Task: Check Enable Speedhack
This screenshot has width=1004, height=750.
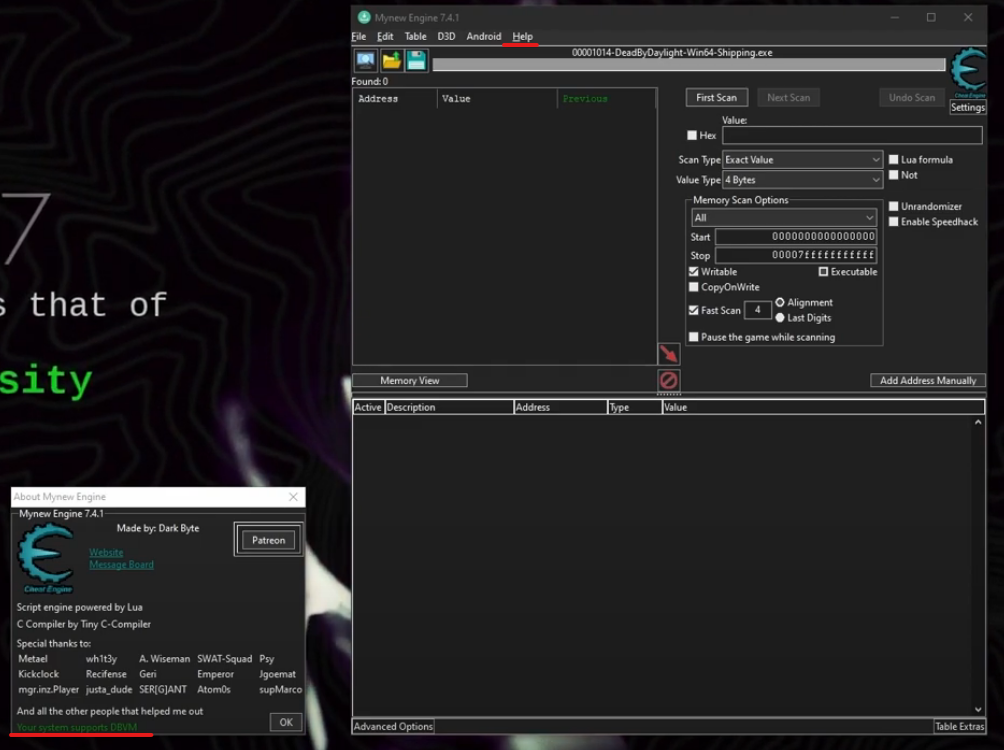Action: (894, 222)
